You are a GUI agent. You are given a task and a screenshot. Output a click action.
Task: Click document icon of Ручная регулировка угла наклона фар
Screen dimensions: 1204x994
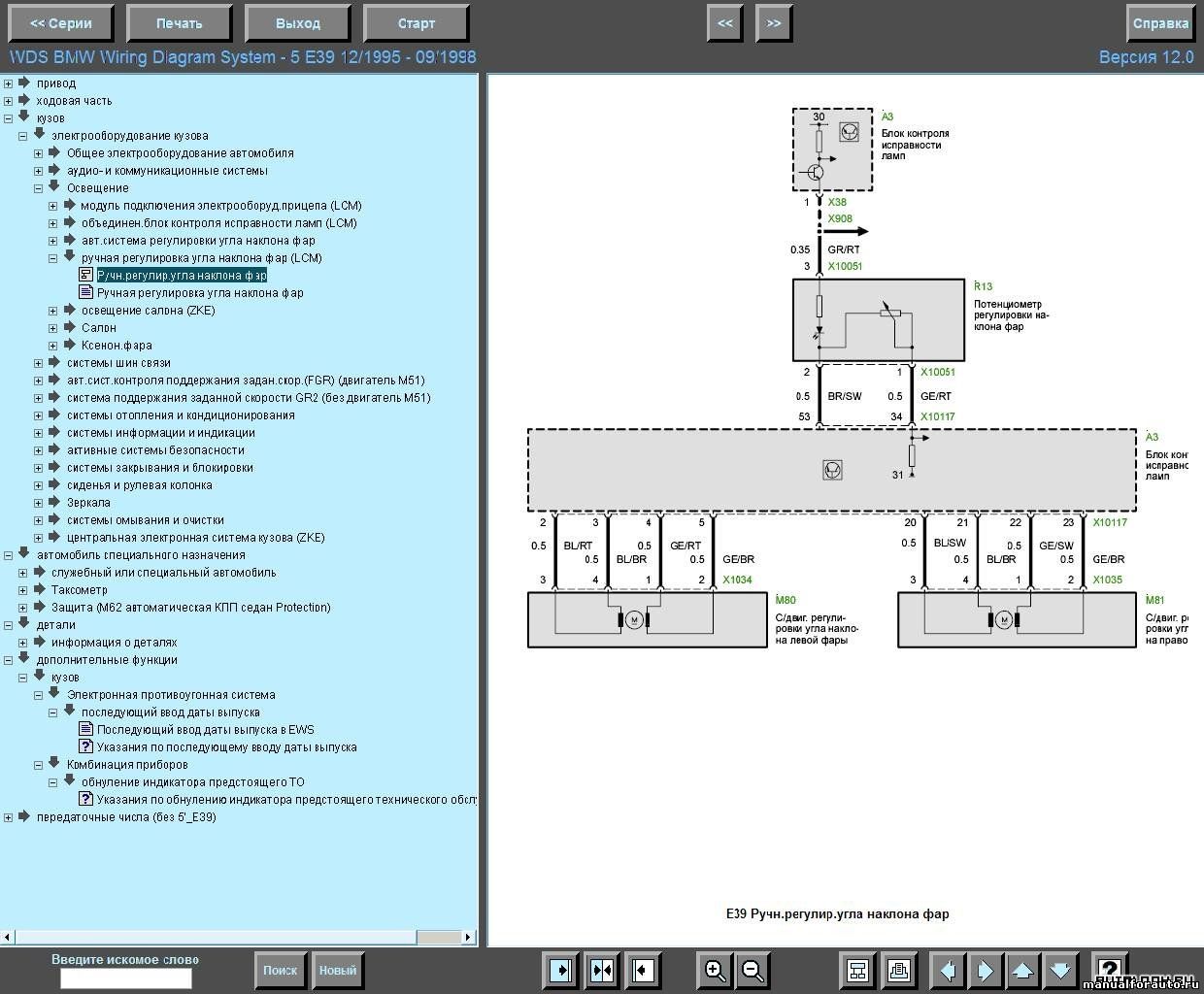[x=86, y=293]
